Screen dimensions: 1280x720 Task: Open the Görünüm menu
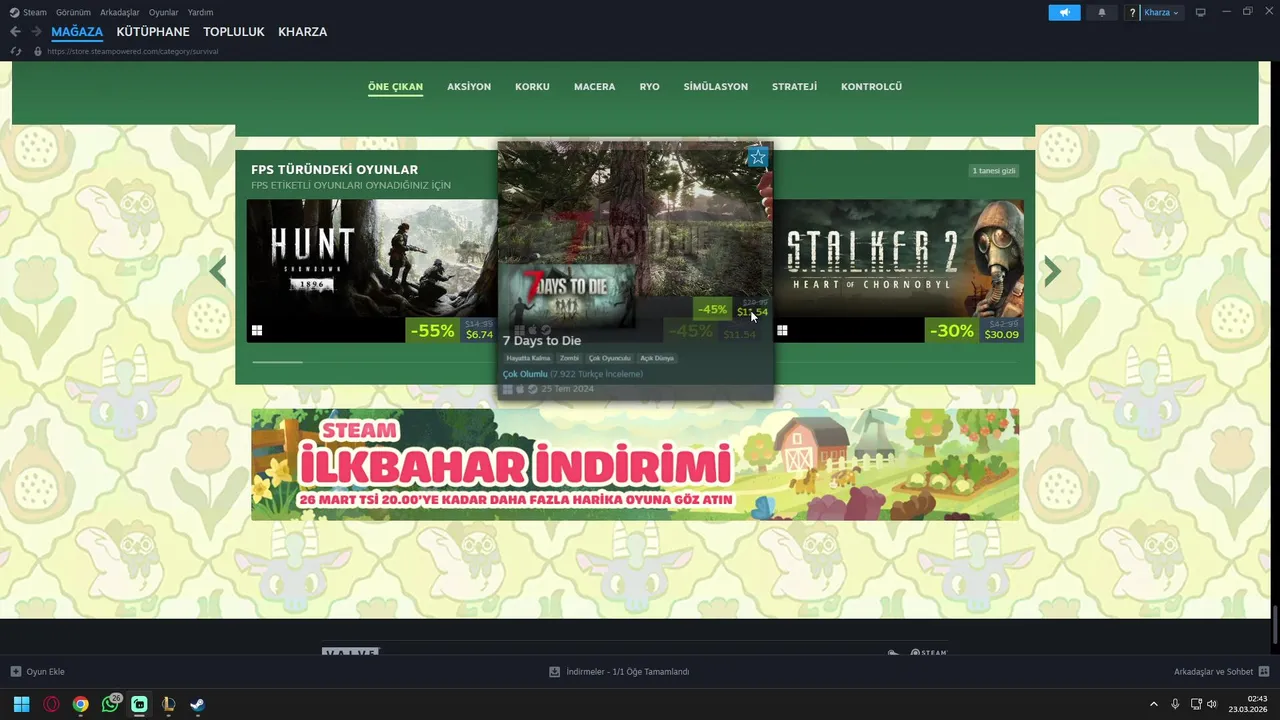tap(73, 12)
